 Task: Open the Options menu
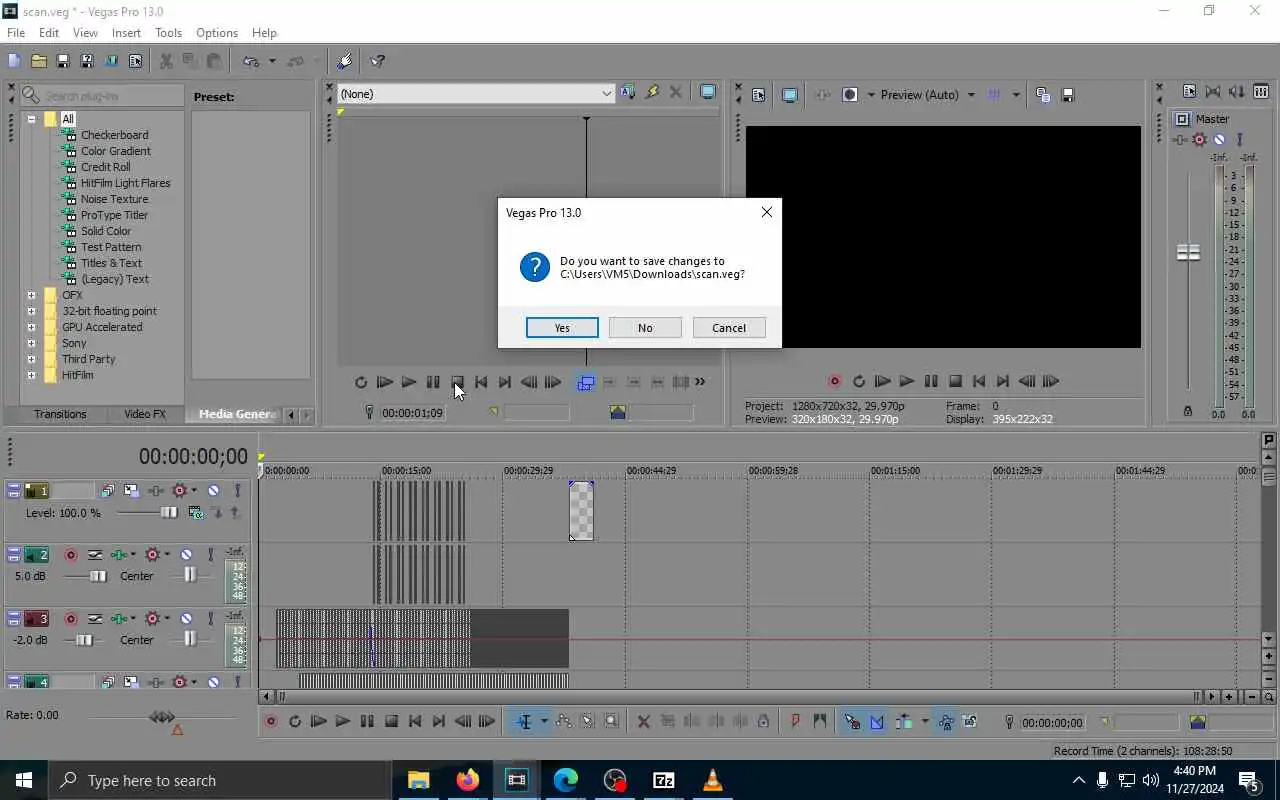pyautogui.click(x=216, y=33)
